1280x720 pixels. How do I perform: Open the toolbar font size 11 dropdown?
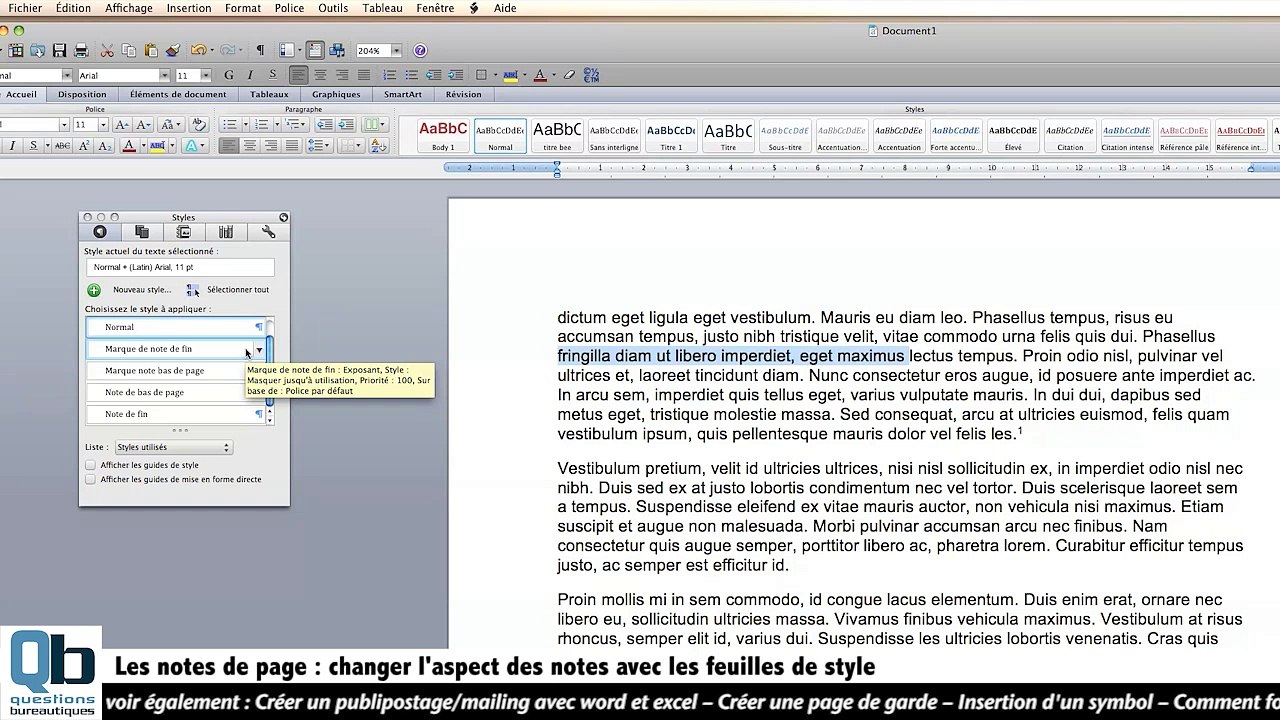click(206, 75)
